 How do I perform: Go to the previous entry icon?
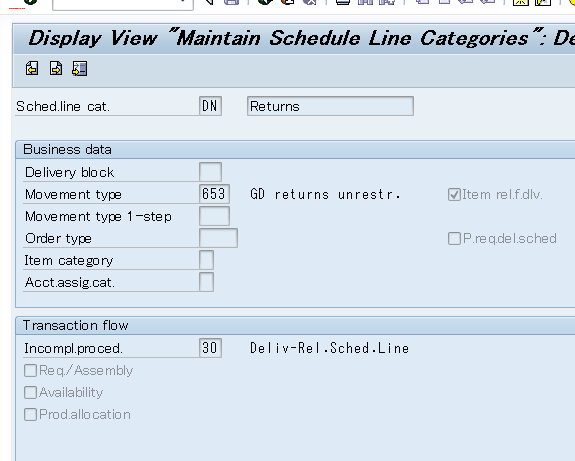pyautogui.click(x=32, y=69)
